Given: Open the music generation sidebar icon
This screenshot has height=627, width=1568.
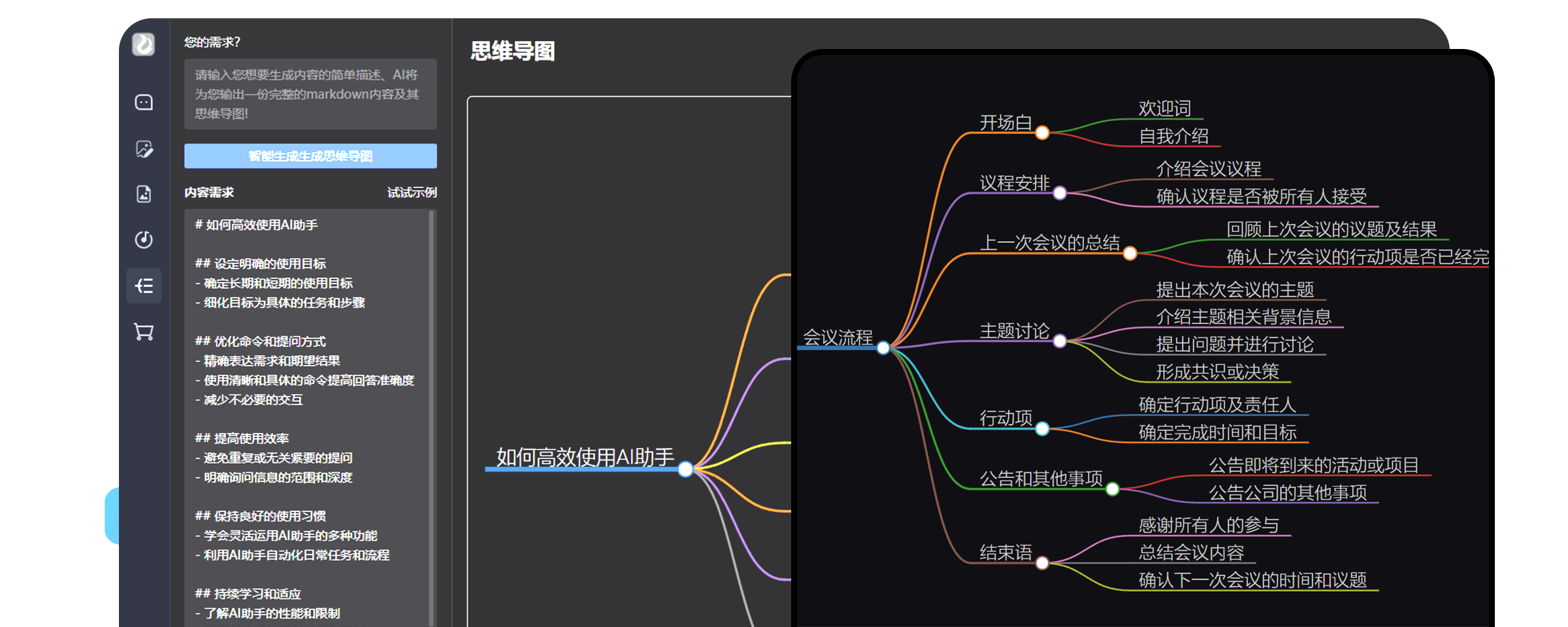Looking at the screenshot, I should [144, 240].
